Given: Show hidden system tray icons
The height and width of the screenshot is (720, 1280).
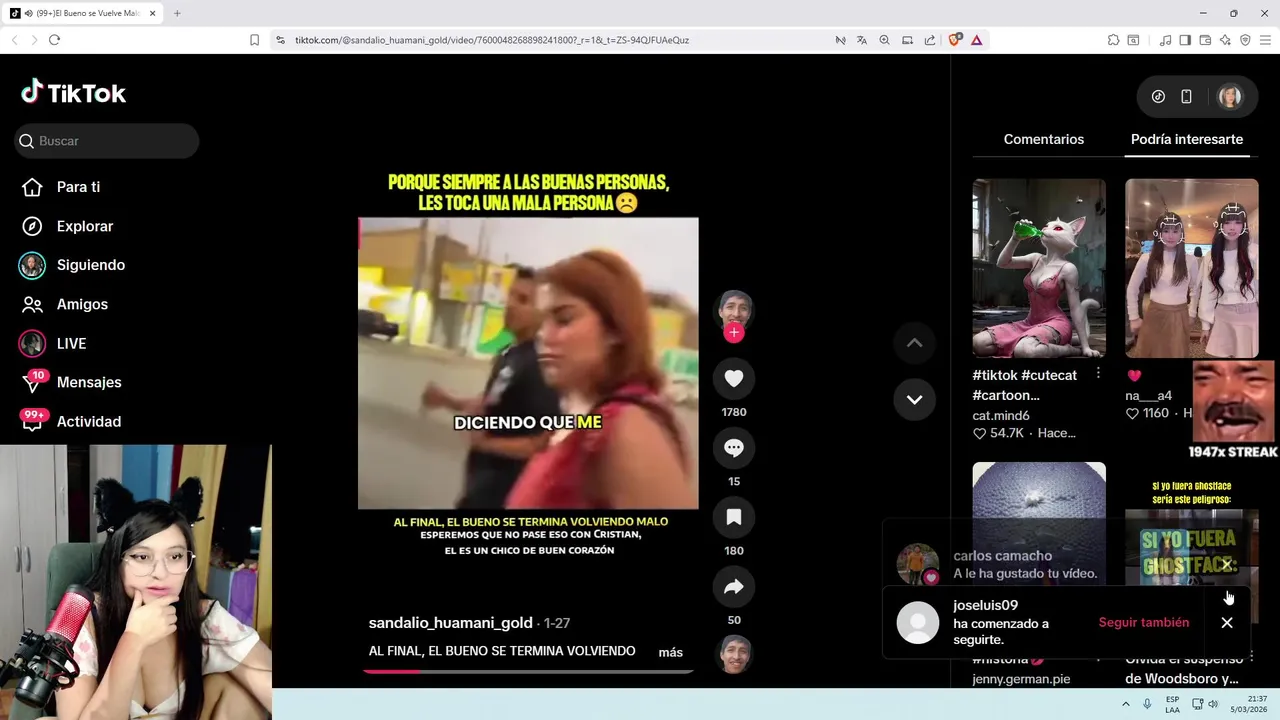Looking at the screenshot, I should 1126,704.
